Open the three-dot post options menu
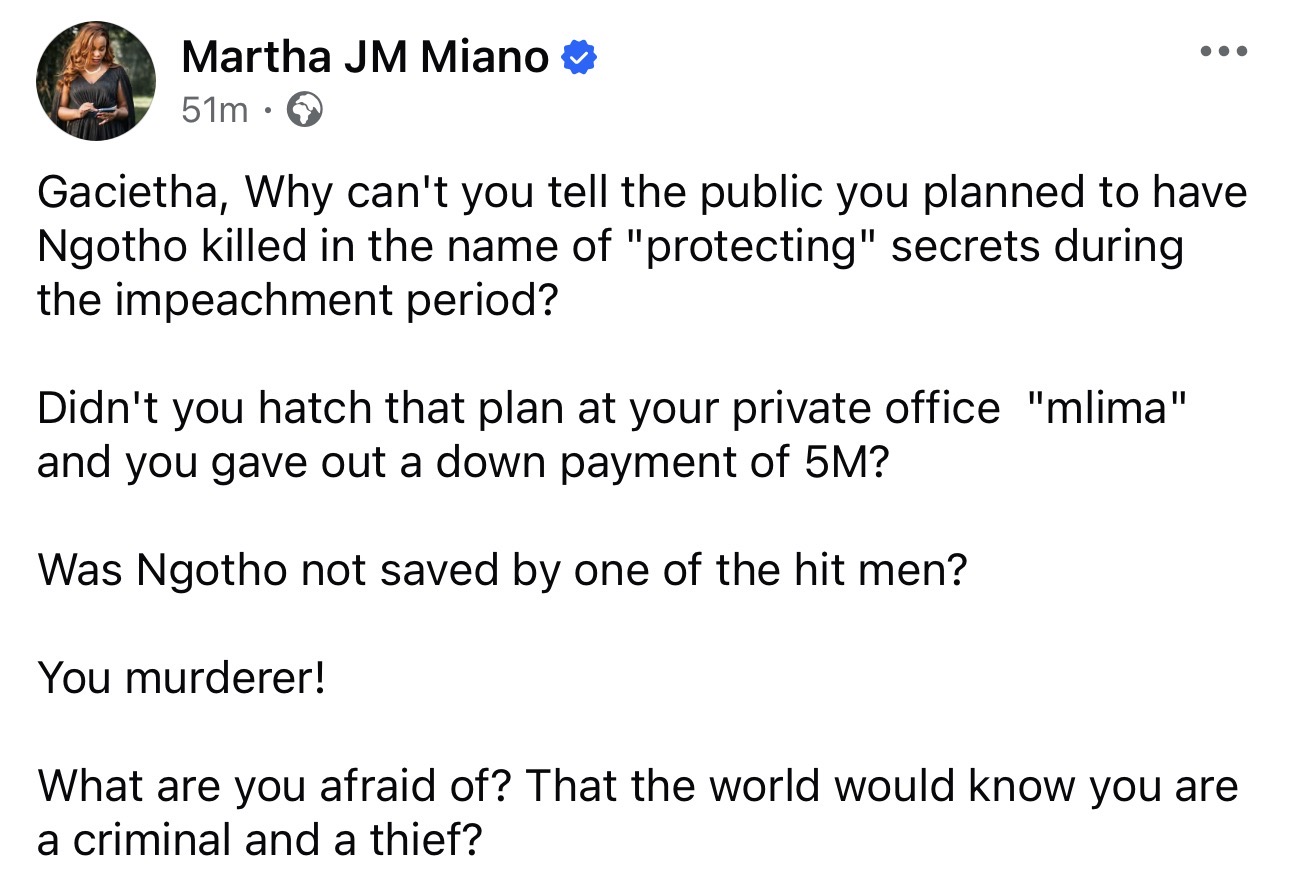Image resolution: width=1290 pixels, height=891 pixels. point(1225,51)
